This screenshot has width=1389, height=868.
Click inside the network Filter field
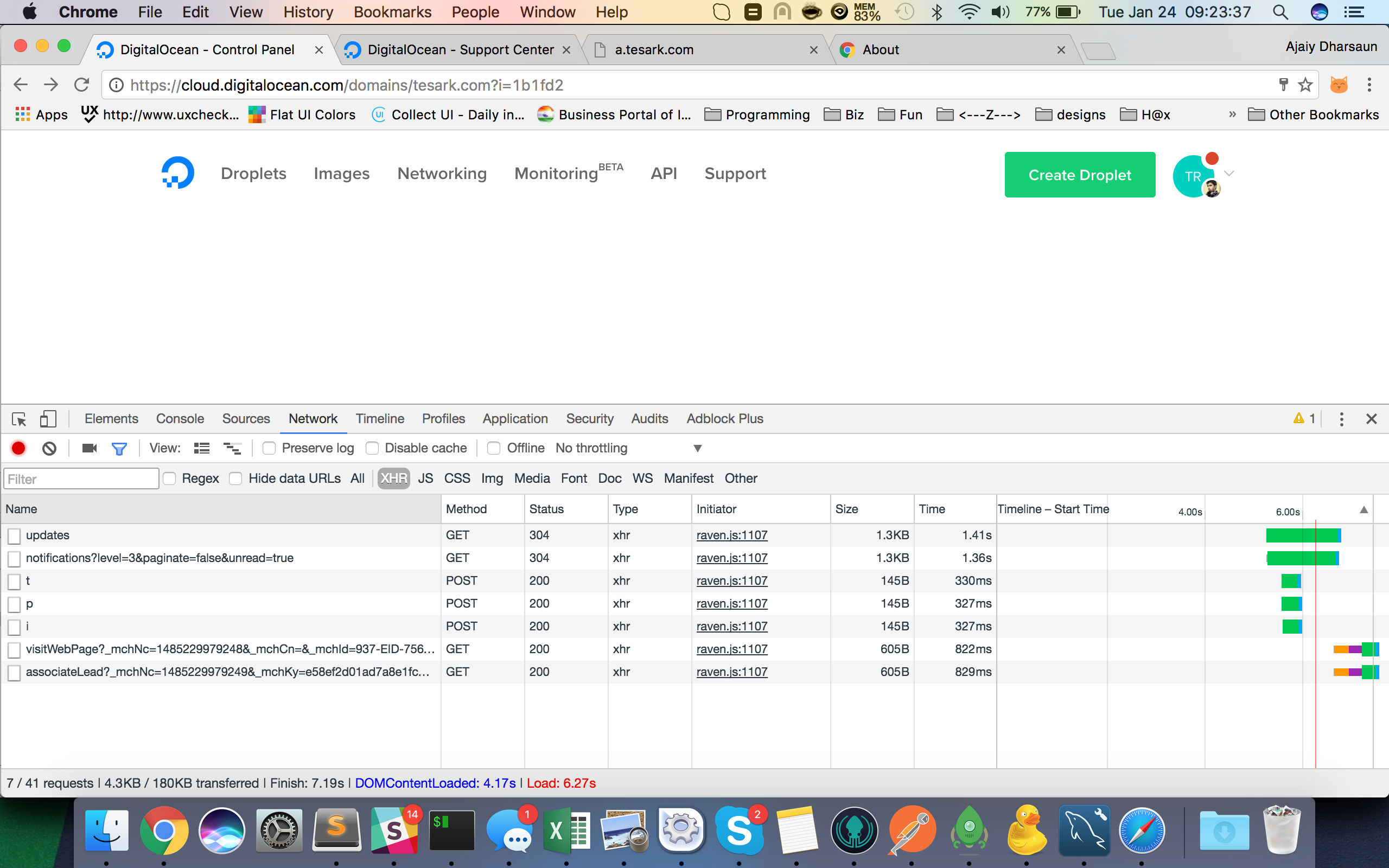pyautogui.click(x=81, y=479)
